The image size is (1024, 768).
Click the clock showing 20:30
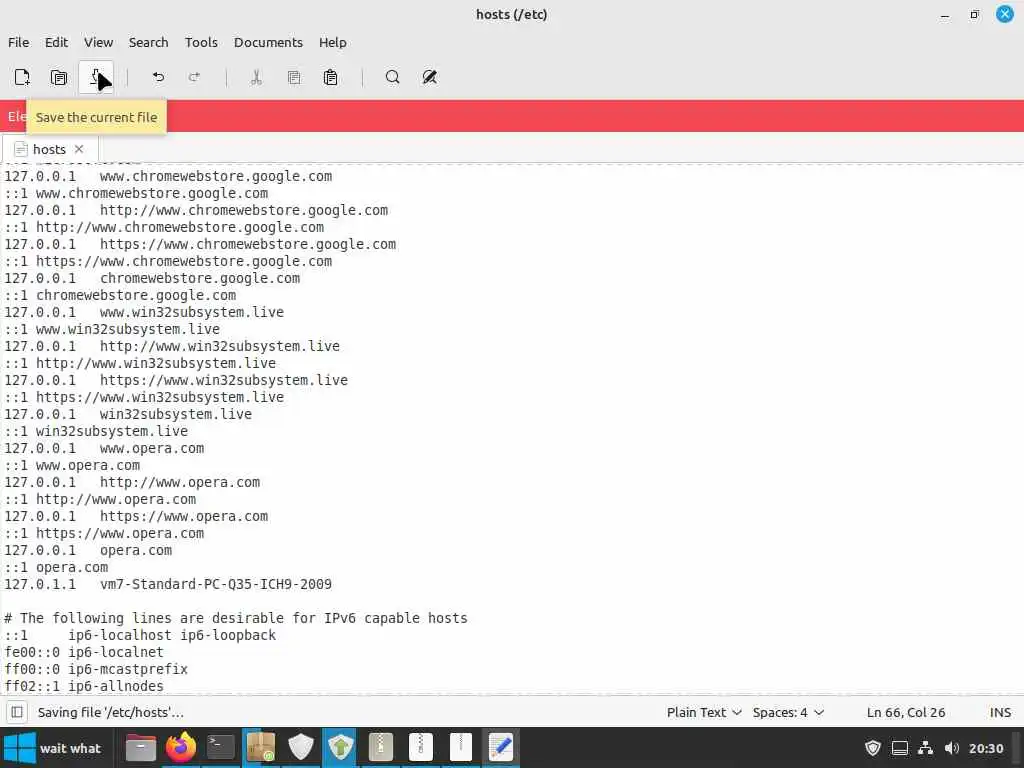985,748
